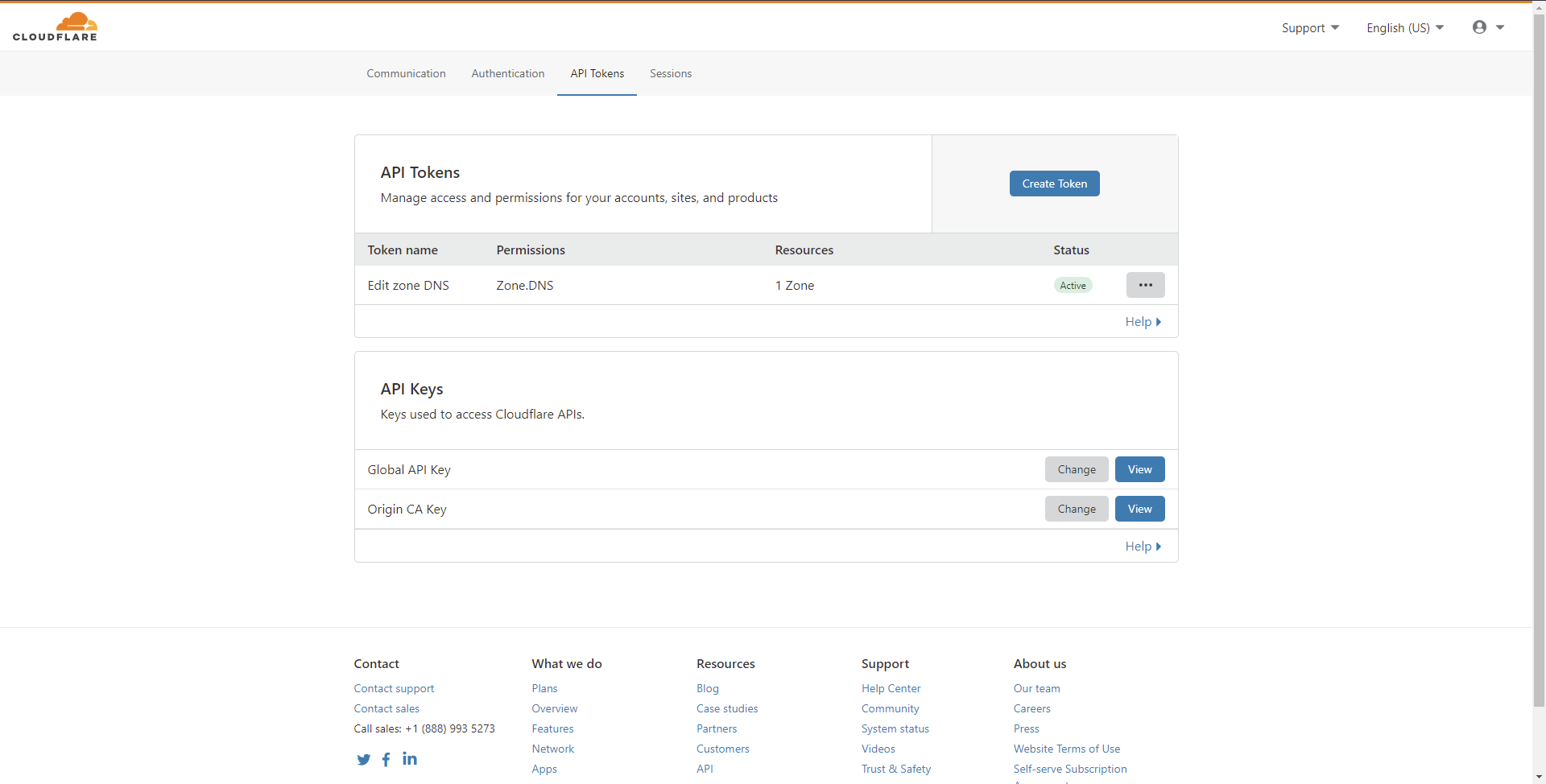This screenshot has height=784, width=1546.
Task: Open the Network footer link
Action: coord(553,749)
